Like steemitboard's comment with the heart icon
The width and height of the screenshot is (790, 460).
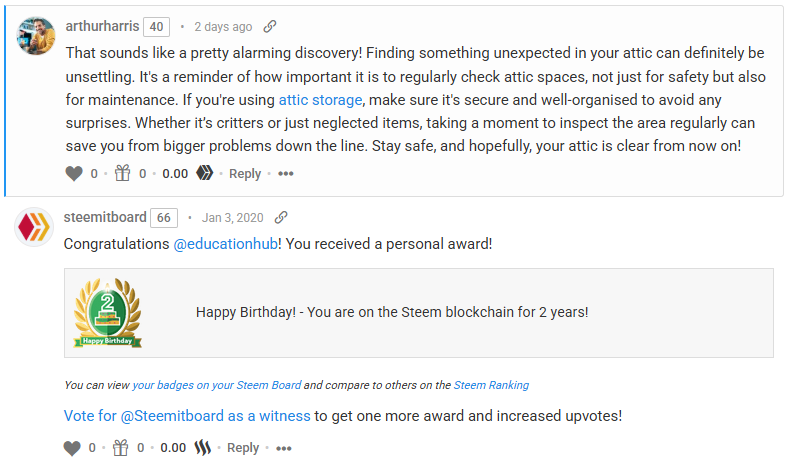click(x=72, y=448)
